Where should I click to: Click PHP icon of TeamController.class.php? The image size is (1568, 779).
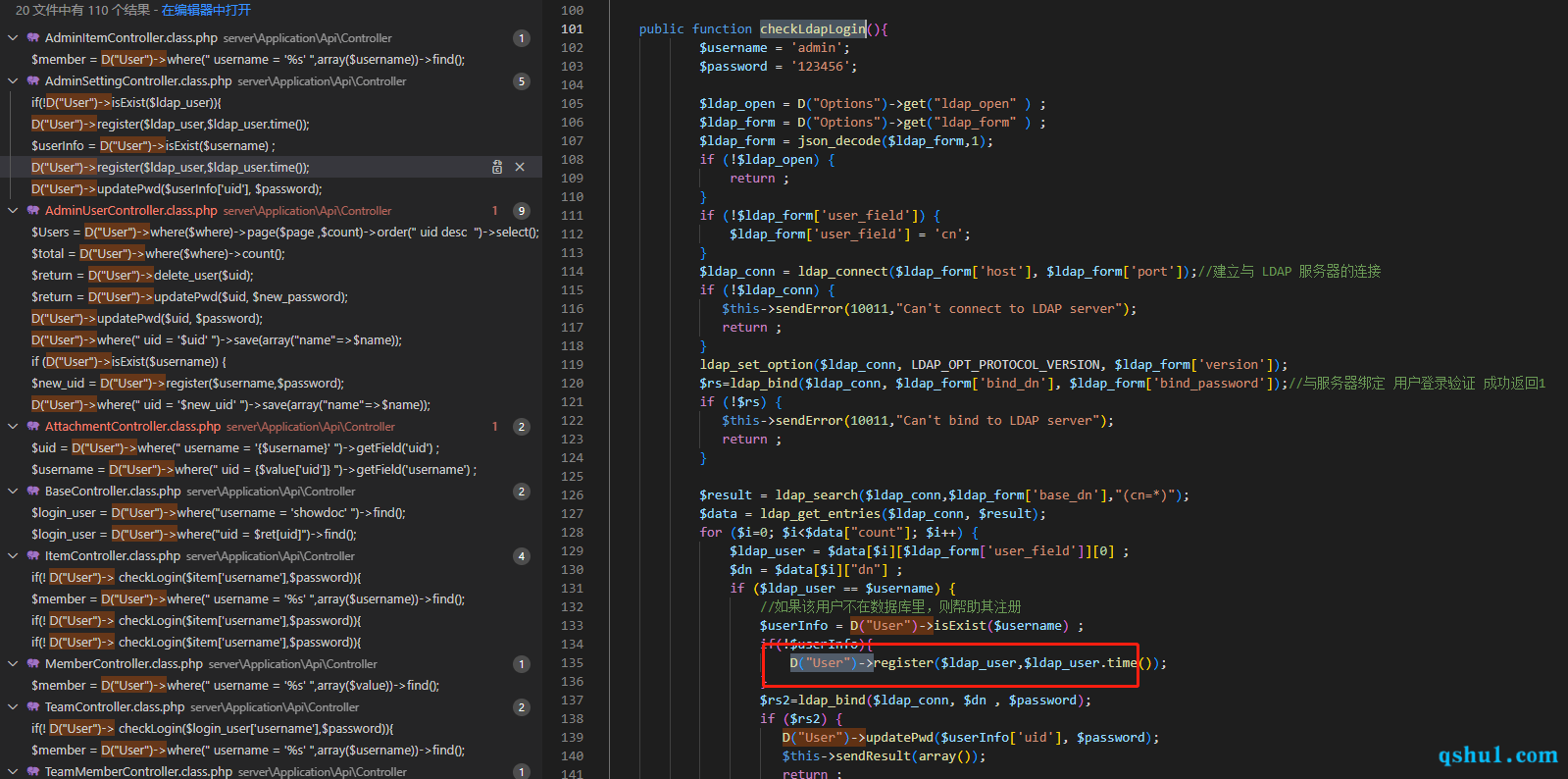33,707
